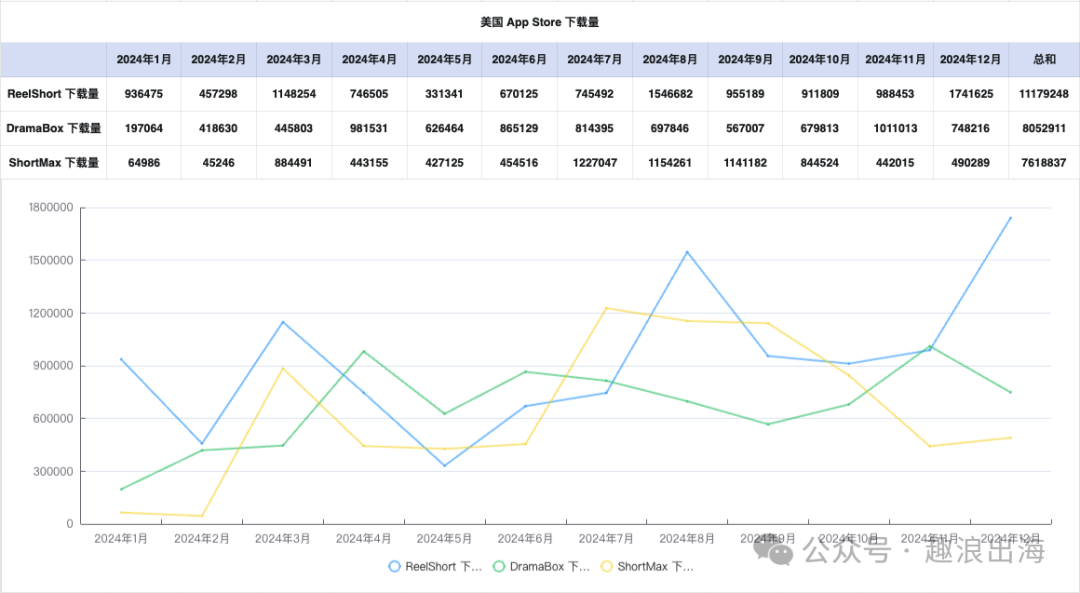Viewport: 1080px width, 593px height.
Task: Select cell with value 454516
Action: 519,163
